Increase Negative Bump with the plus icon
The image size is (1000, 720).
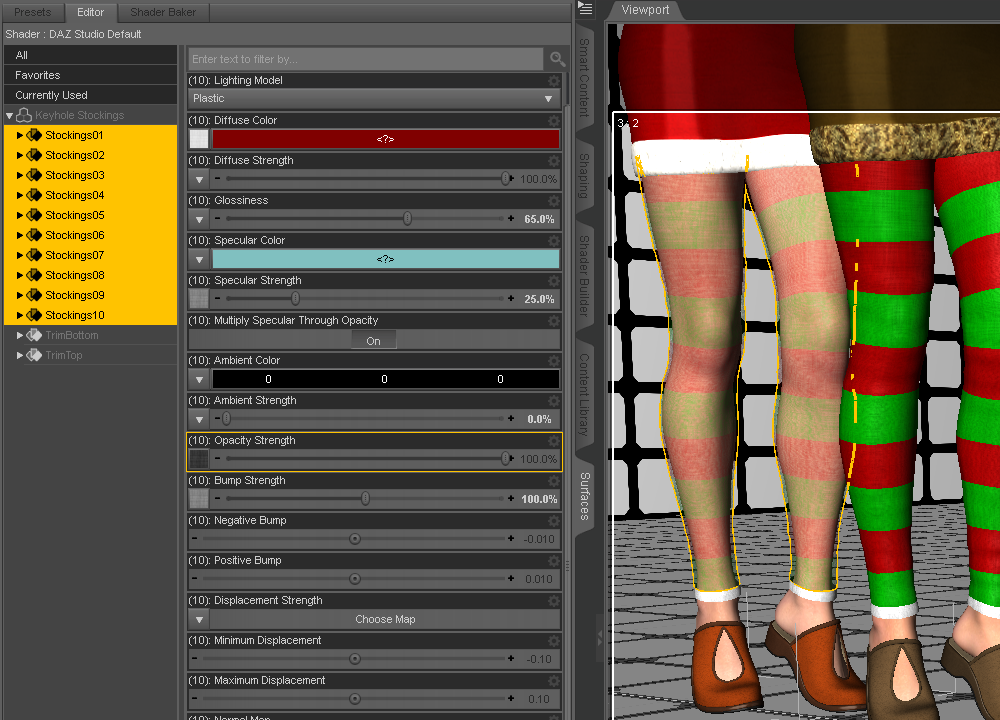511,539
